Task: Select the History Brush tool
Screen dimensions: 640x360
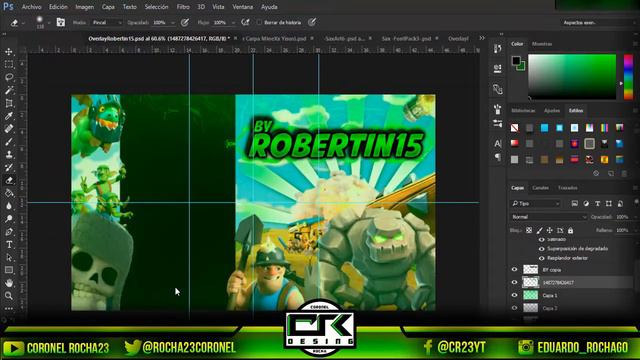Action: [x=9, y=167]
